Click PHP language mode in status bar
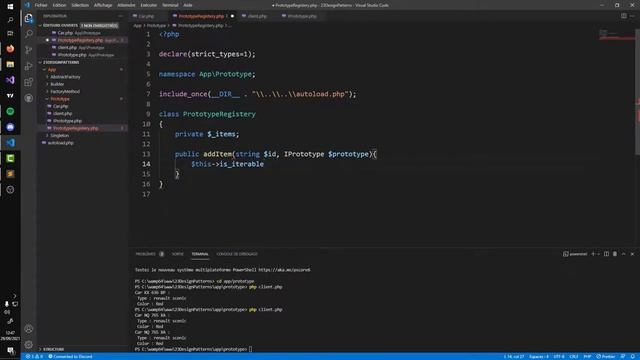Image resolution: width=640 pixels, height=360 pixels. click(587, 356)
